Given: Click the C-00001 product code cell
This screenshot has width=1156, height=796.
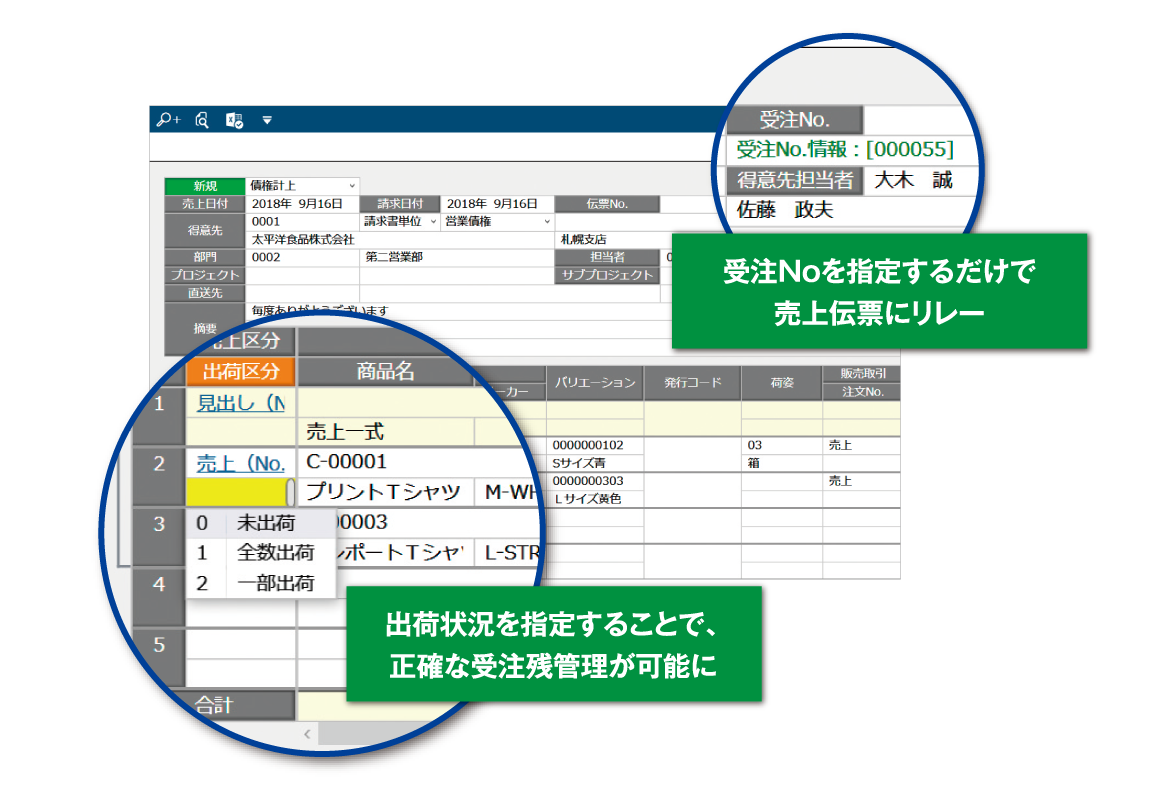Looking at the screenshot, I should click(417, 462).
